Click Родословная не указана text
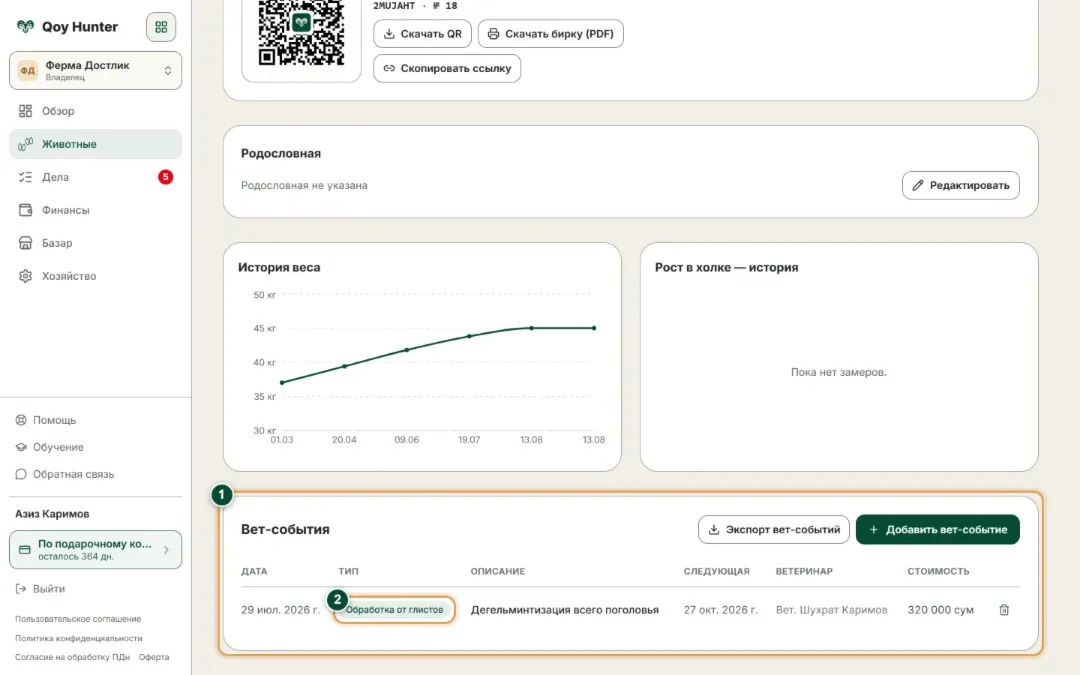This screenshot has width=1080, height=675. (304, 185)
